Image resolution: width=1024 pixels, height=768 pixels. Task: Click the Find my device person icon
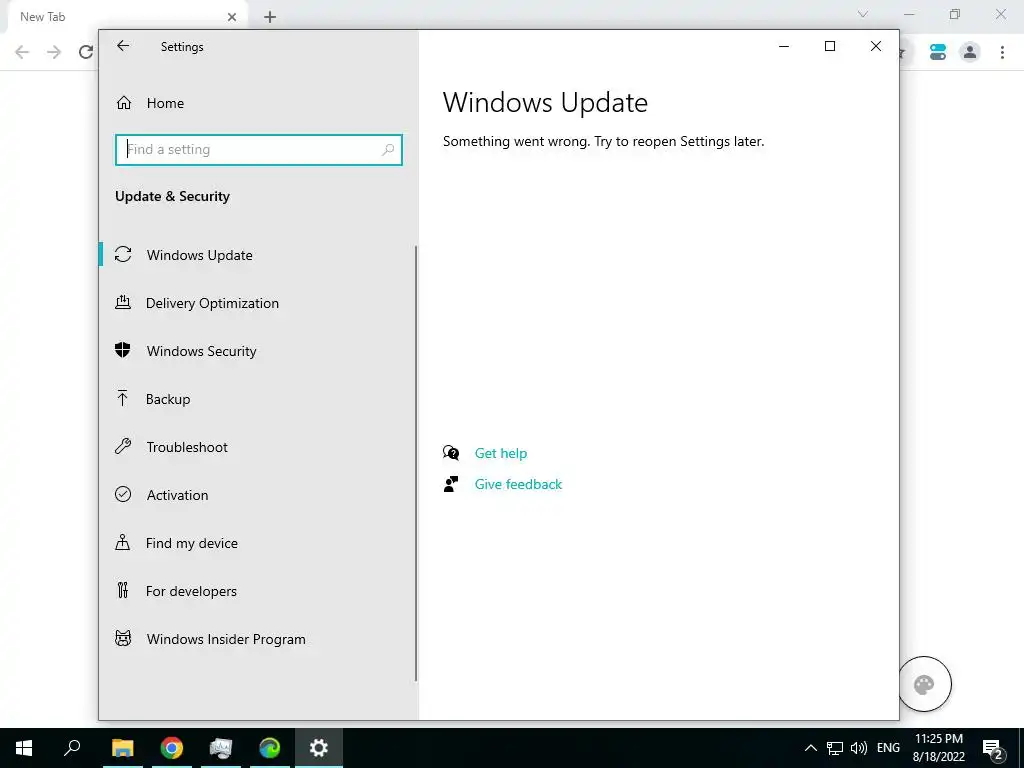coord(122,542)
